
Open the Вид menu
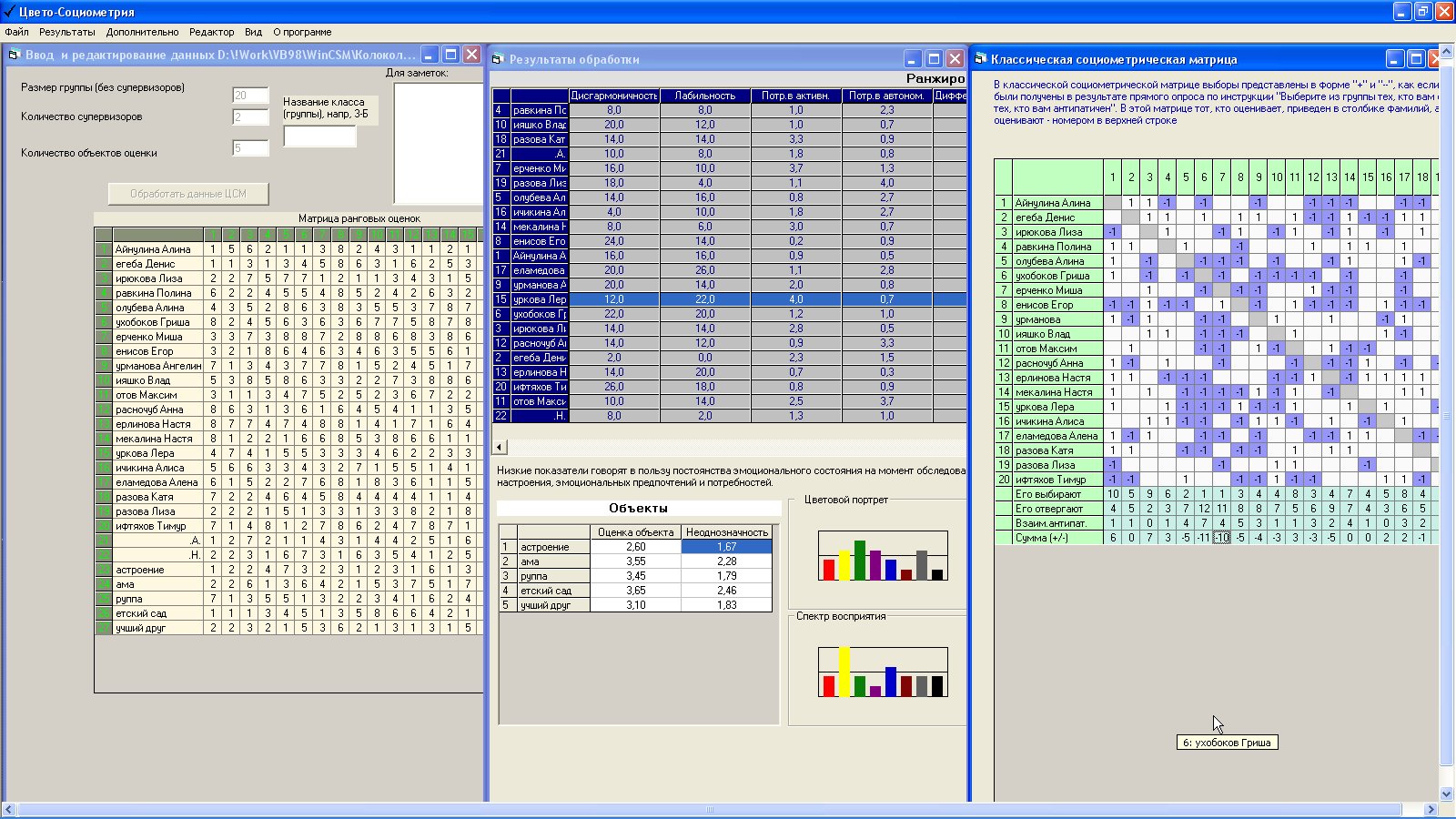[x=254, y=32]
